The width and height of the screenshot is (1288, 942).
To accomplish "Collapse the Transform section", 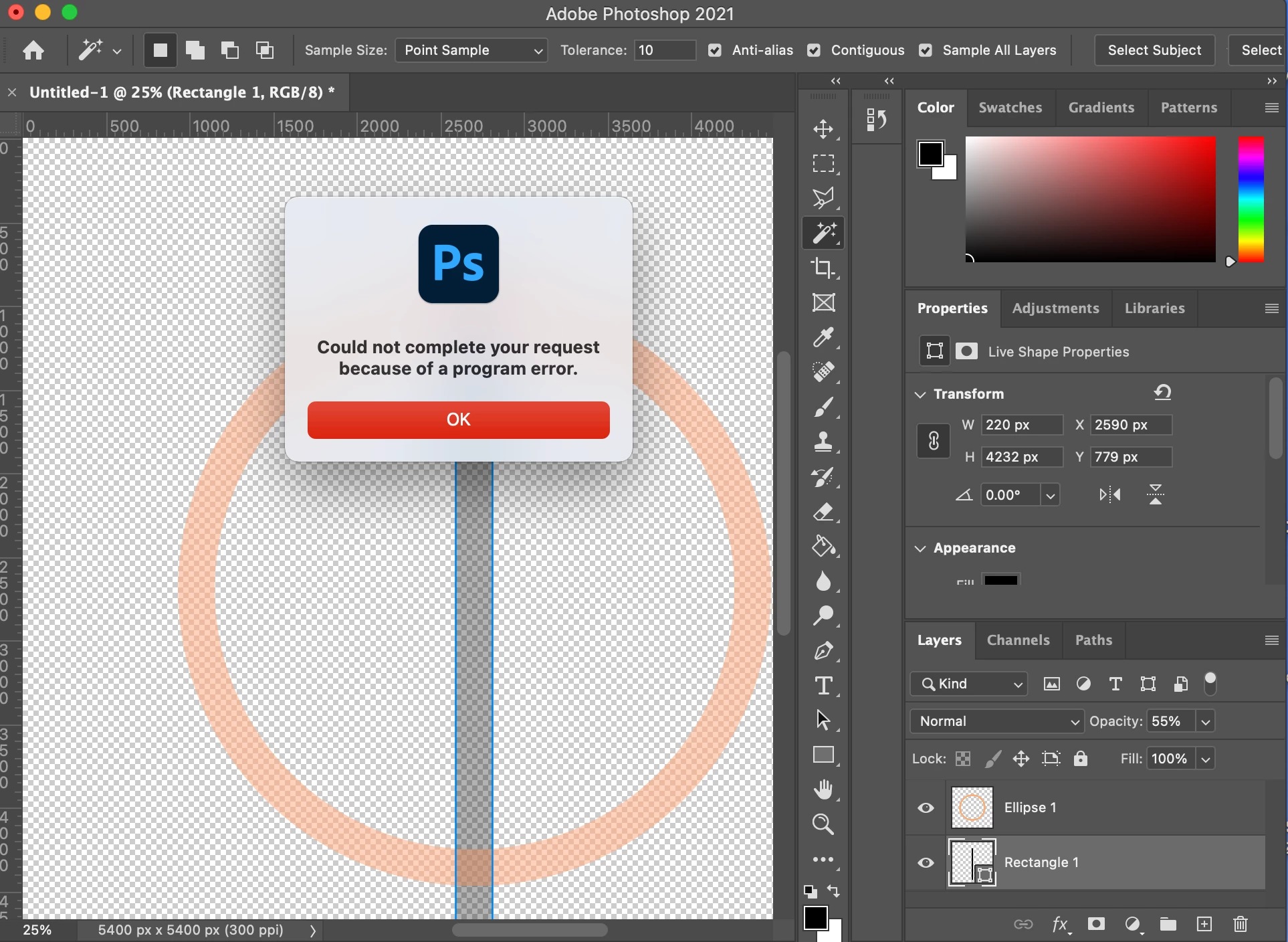I will (921, 394).
